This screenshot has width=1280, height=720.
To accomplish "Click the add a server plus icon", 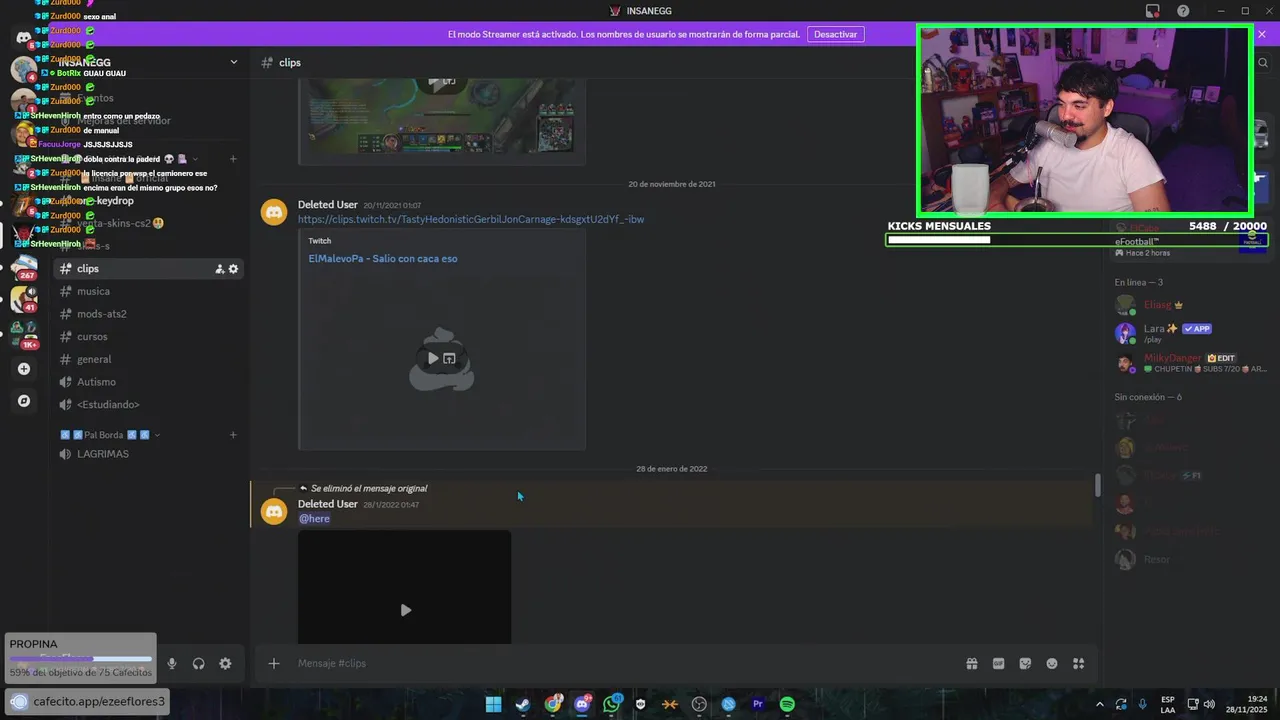I will pos(24,369).
